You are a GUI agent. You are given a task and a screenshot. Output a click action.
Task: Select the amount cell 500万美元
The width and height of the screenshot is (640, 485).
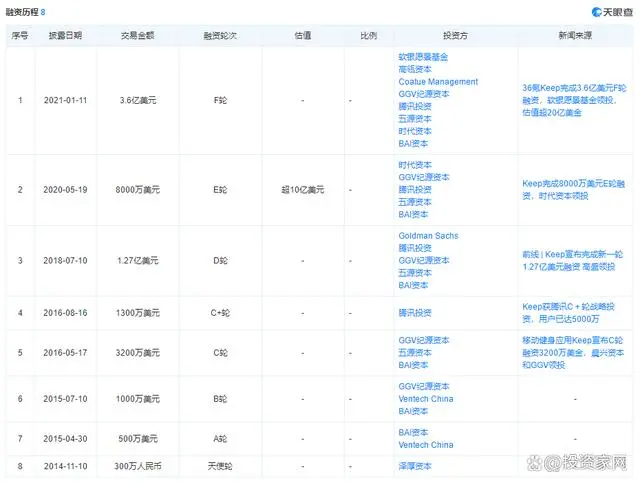[138, 439]
